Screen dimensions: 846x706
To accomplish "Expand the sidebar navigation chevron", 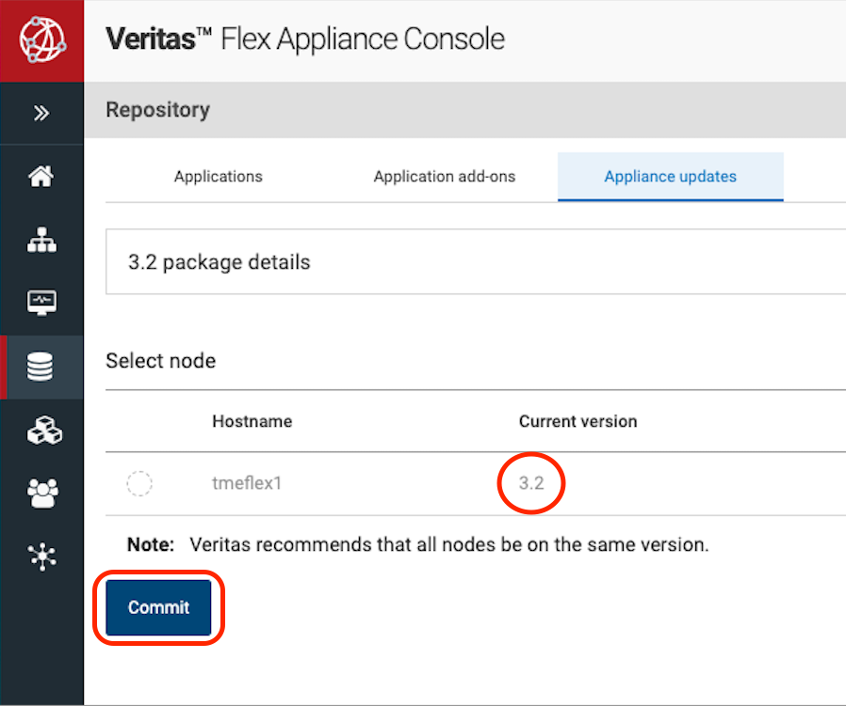I will pyautogui.click(x=41, y=113).
